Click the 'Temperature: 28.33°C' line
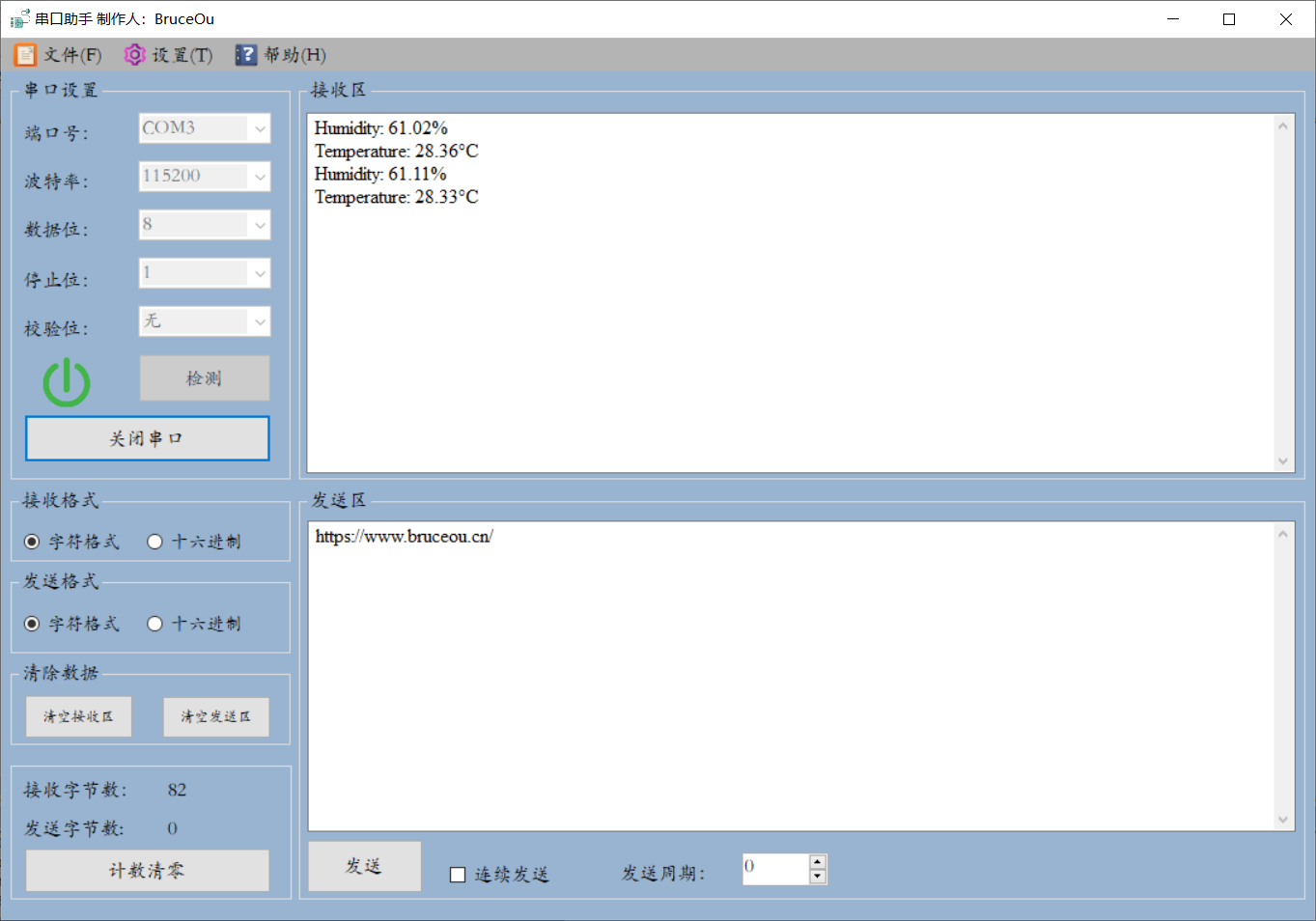The height and width of the screenshot is (921, 1316). [397, 198]
